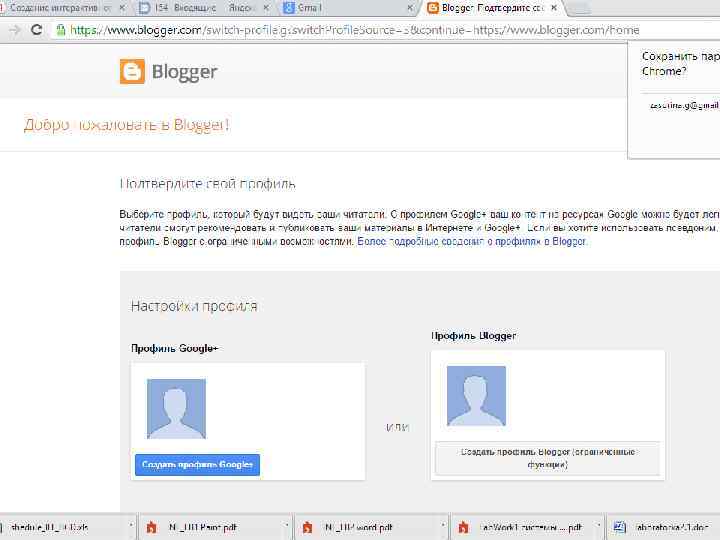Click the Yandex inbox tab favicon
Viewport: 720px width, 540px height.
coord(144,7)
